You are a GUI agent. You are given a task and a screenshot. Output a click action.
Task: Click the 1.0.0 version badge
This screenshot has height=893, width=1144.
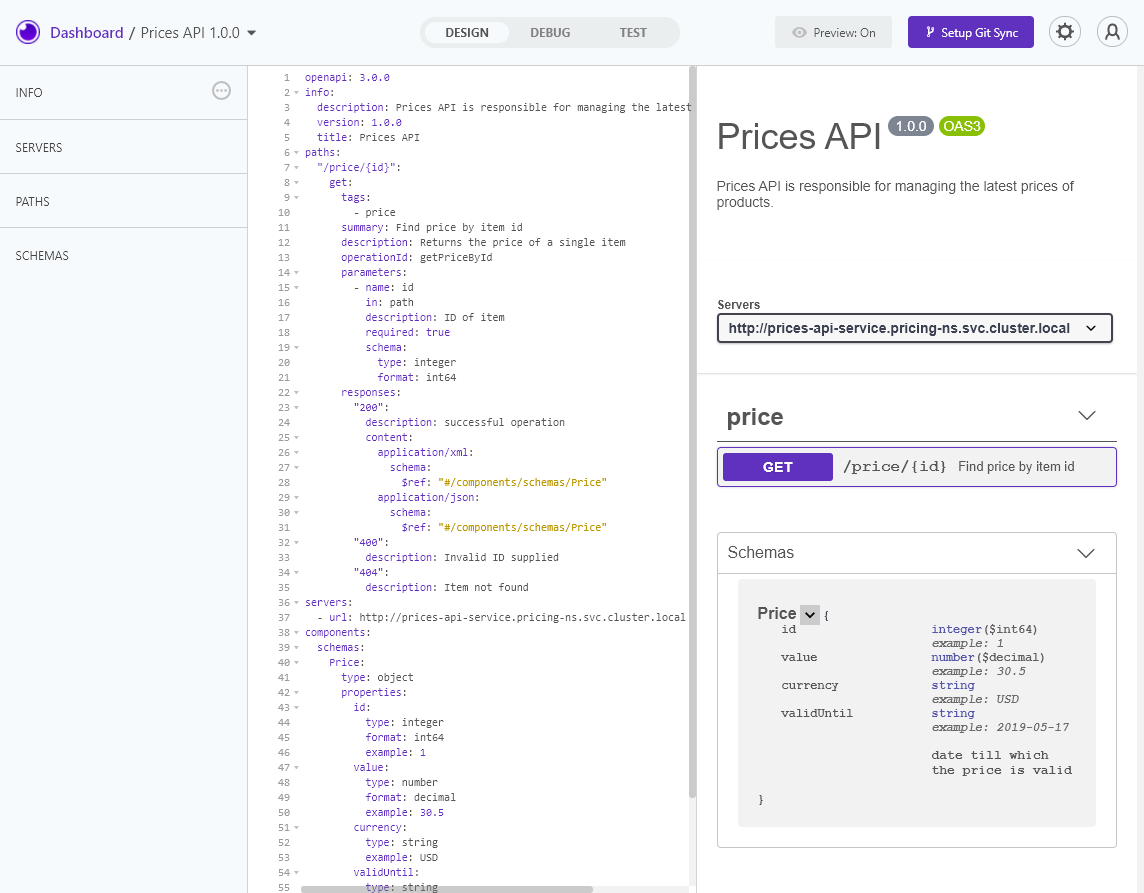click(x=911, y=126)
